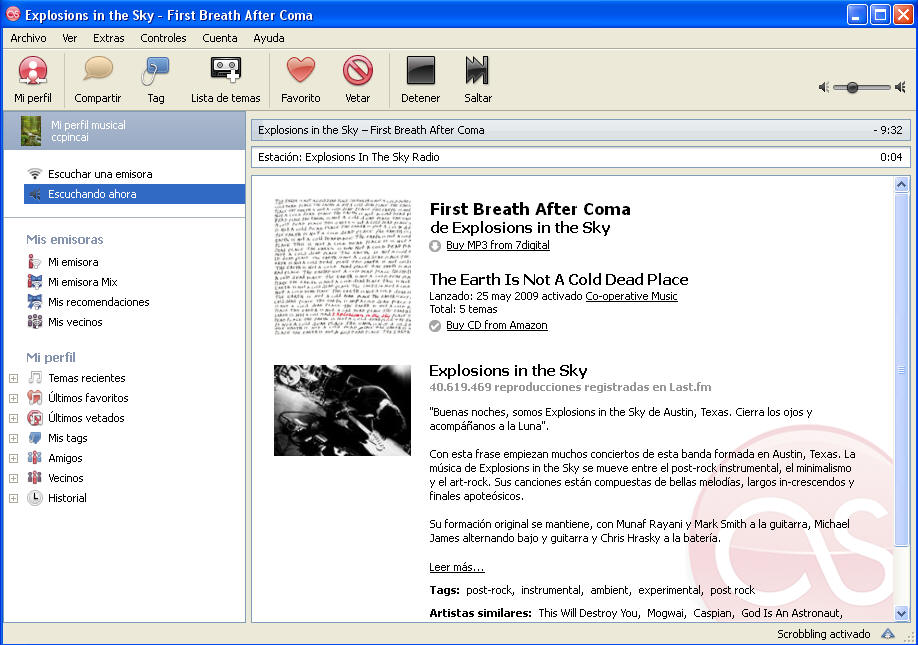Open the This Will Destroy You artist
The height and width of the screenshot is (645, 918).
[588, 613]
